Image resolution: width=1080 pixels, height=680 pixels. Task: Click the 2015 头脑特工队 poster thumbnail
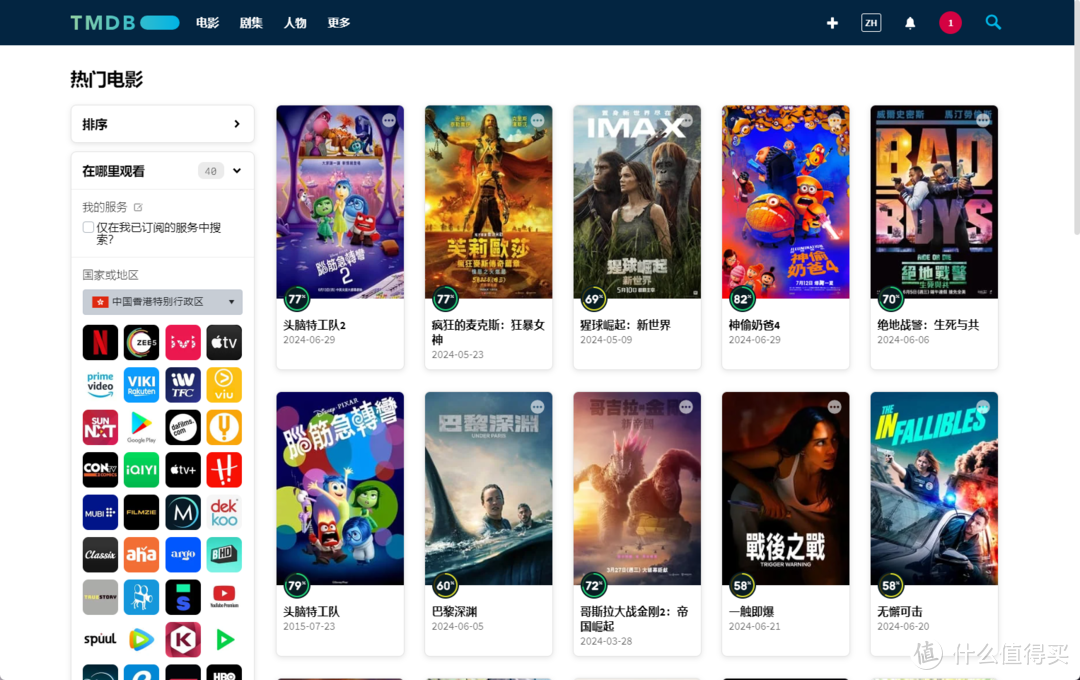pyautogui.click(x=340, y=488)
